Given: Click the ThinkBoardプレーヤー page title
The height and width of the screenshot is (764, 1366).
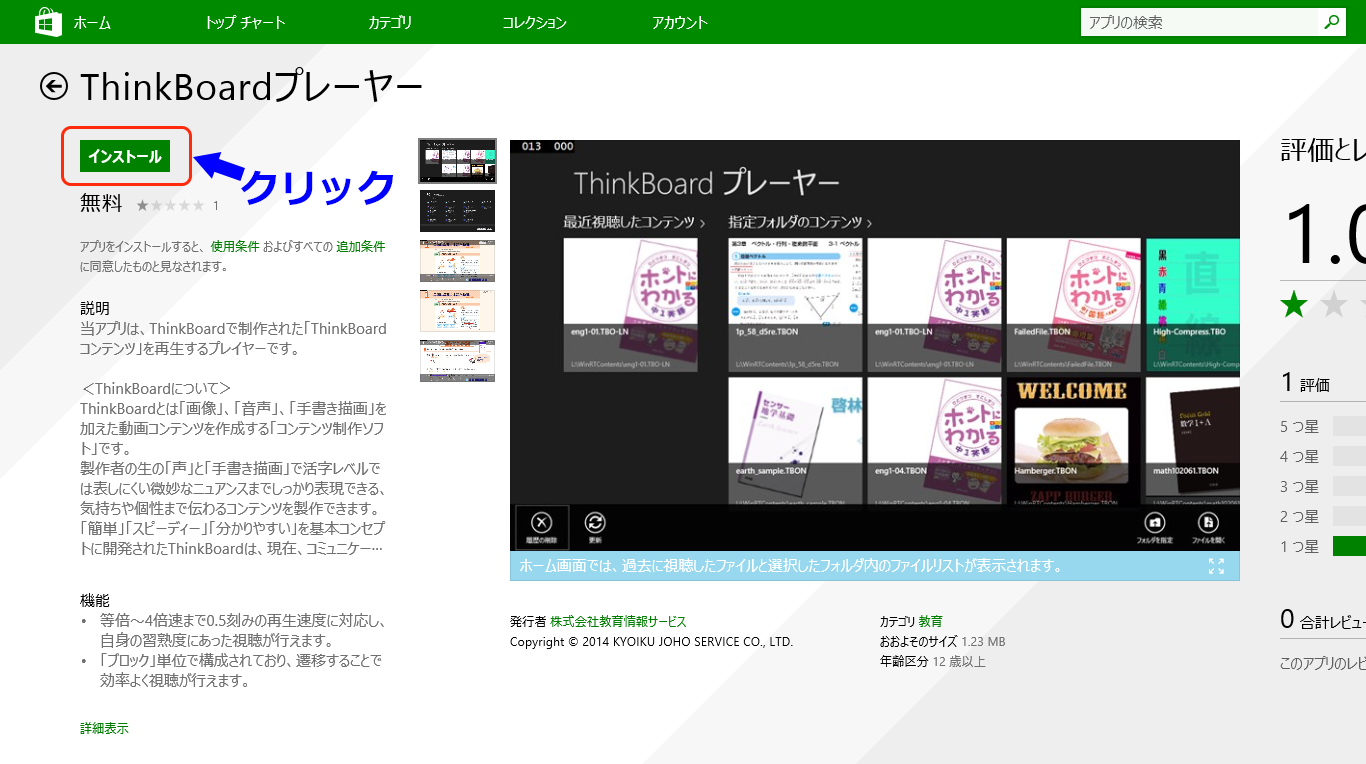Looking at the screenshot, I should click(x=251, y=87).
